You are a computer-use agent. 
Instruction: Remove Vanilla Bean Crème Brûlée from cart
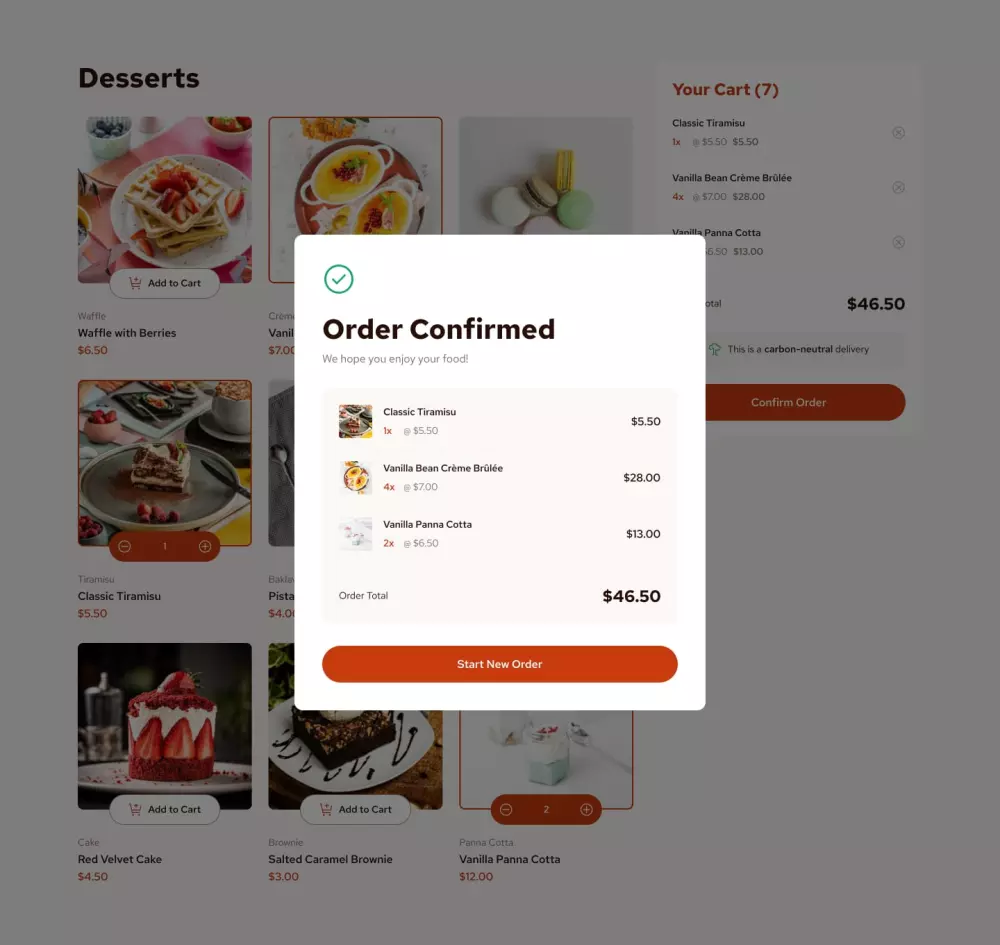point(898,187)
